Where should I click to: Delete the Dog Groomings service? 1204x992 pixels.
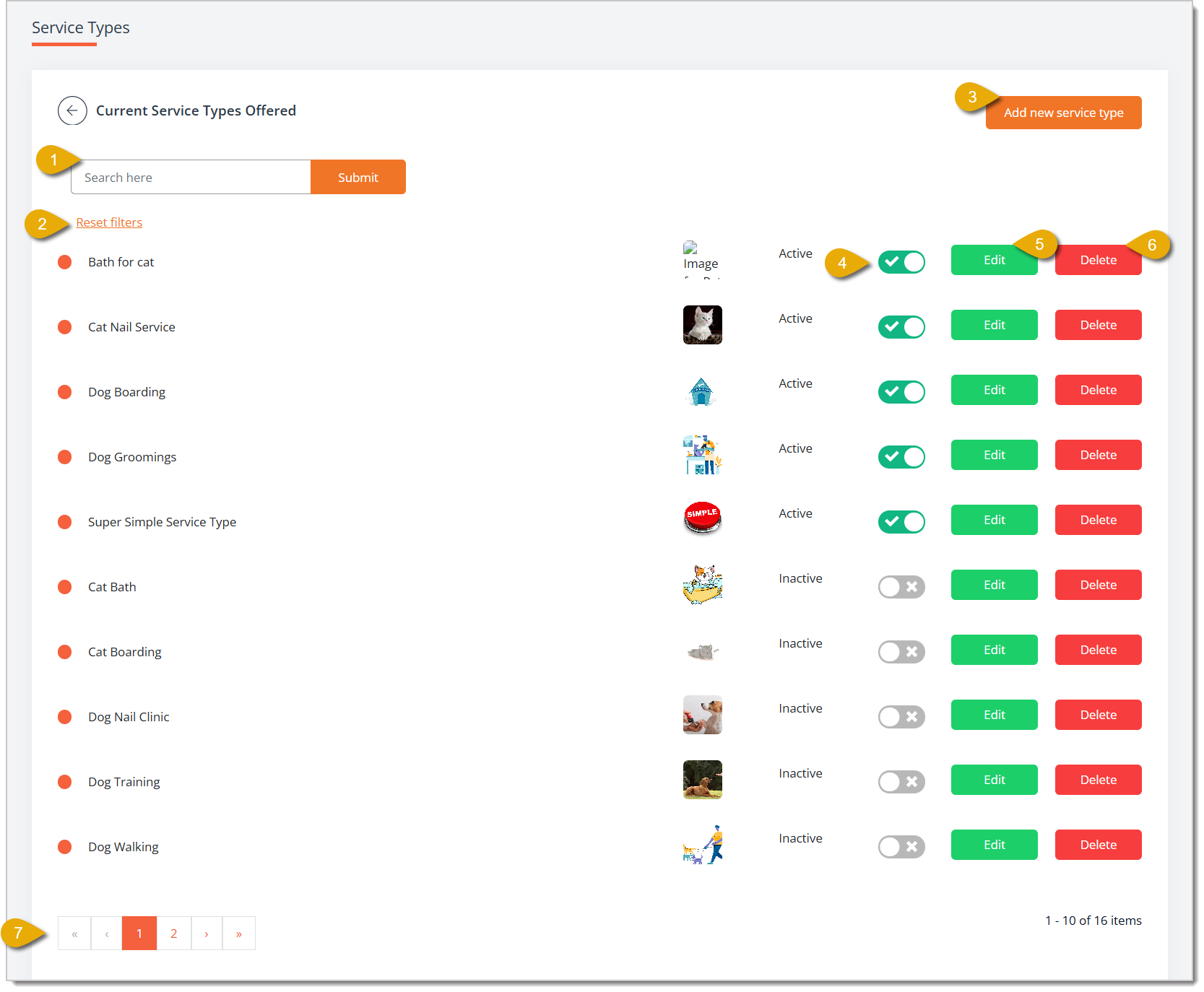click(1098, 455)
